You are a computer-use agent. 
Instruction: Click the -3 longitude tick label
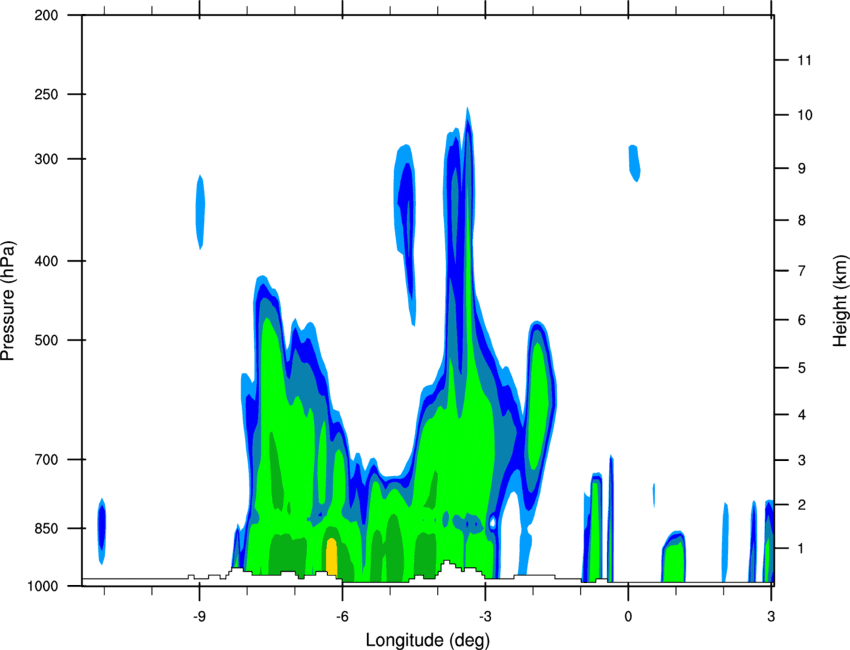[x=485, y=616]
